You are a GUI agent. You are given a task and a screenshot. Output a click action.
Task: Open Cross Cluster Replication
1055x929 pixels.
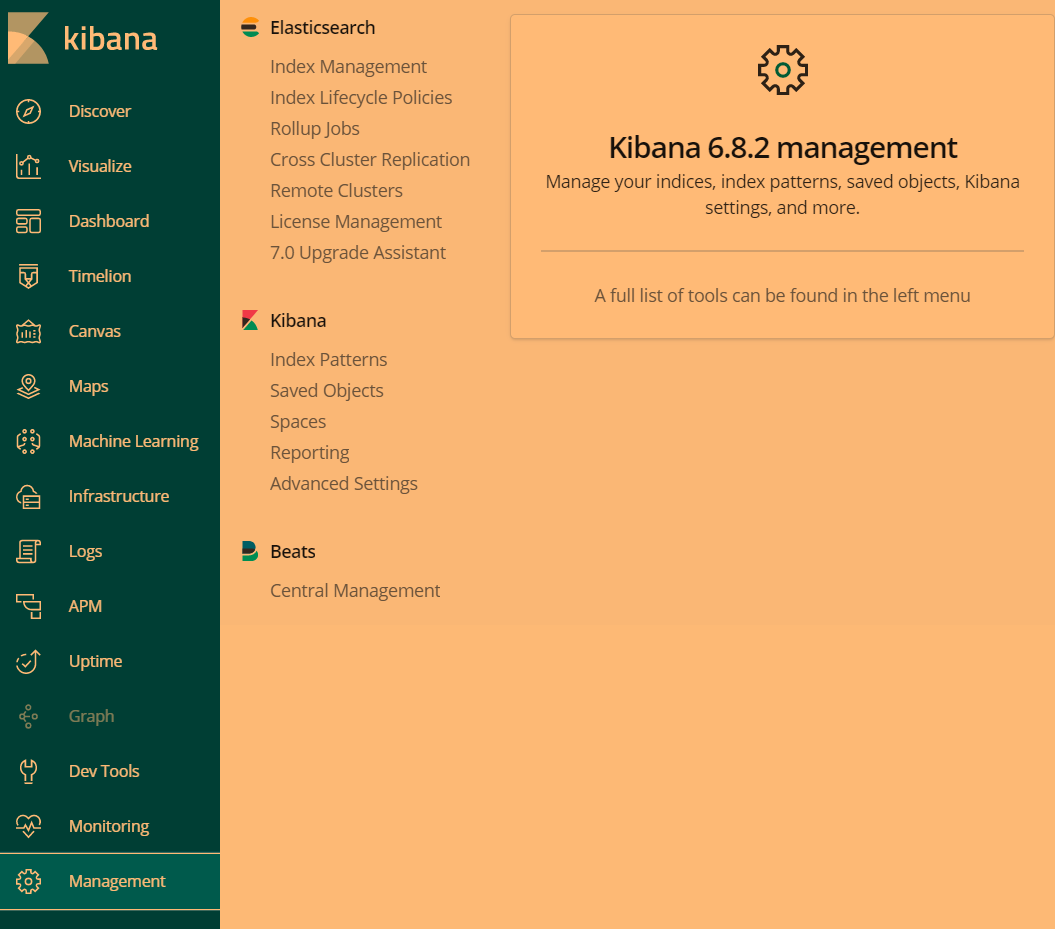(370, 159)
